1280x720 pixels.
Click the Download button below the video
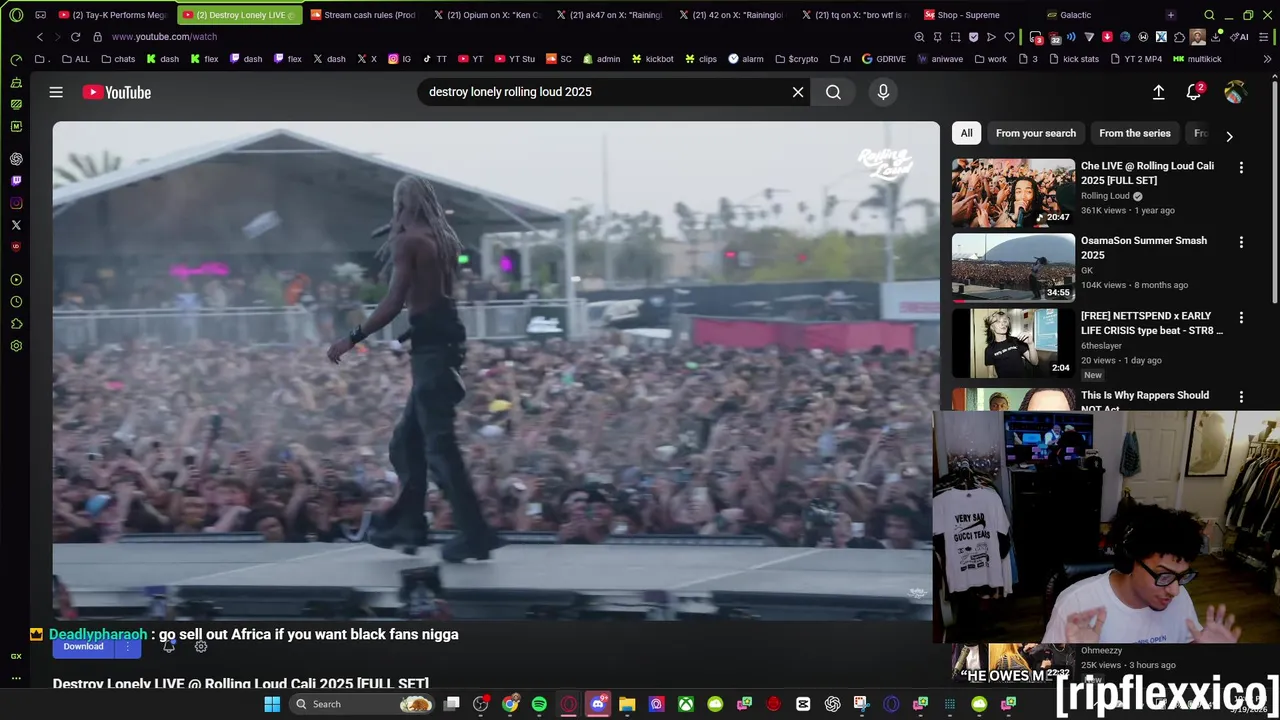tap(83, 647)
